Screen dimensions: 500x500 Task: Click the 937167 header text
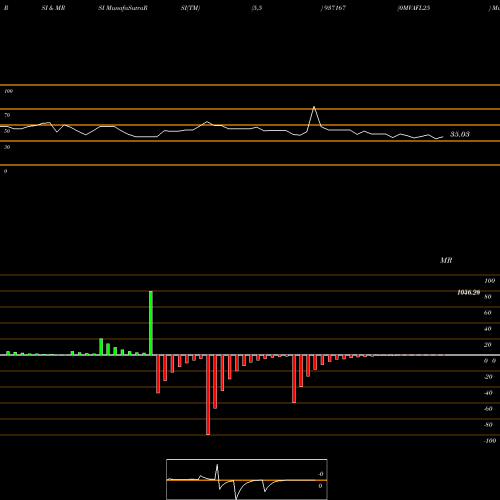click(x=335, y=8)
